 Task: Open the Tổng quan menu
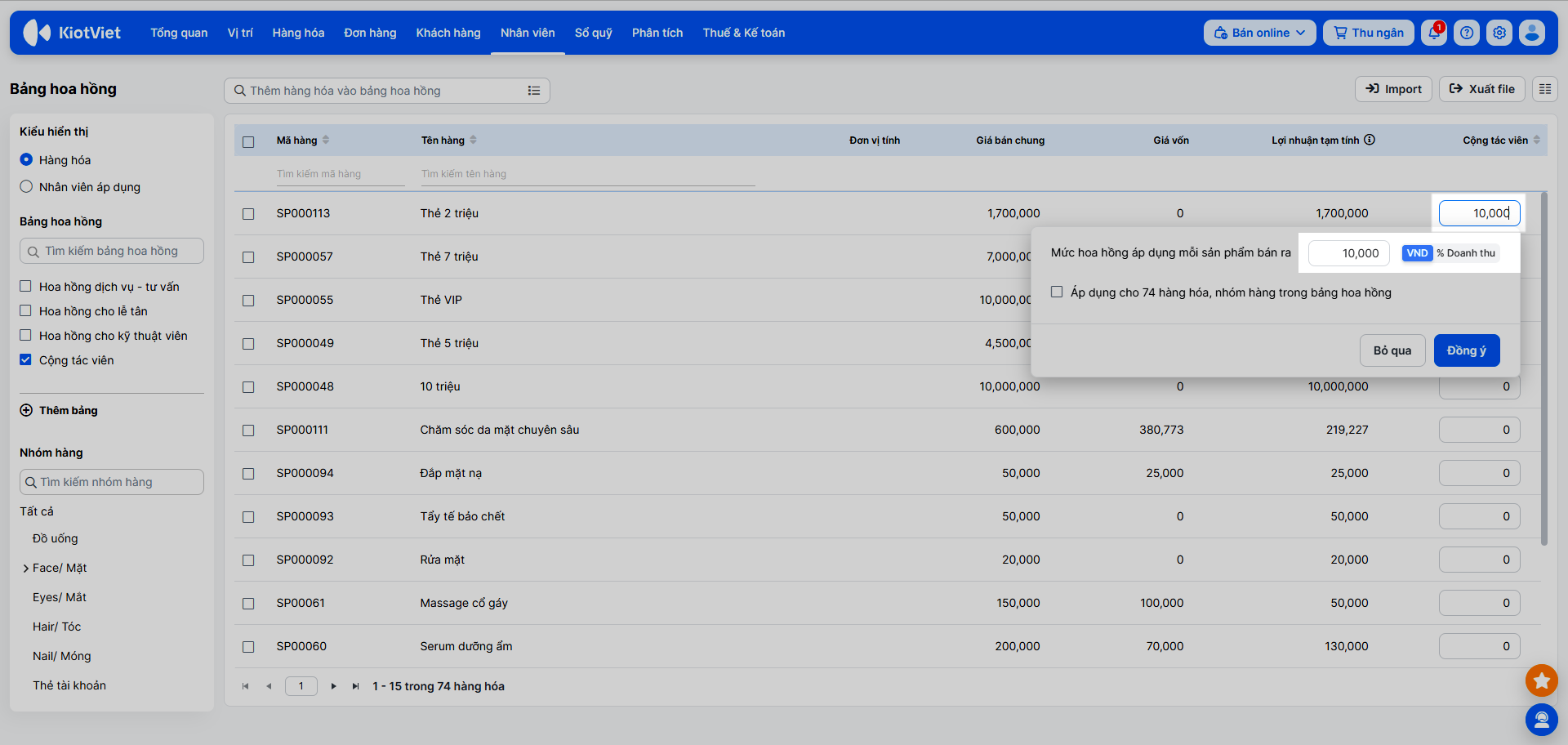pyautogui.click(x=179, y=33)
